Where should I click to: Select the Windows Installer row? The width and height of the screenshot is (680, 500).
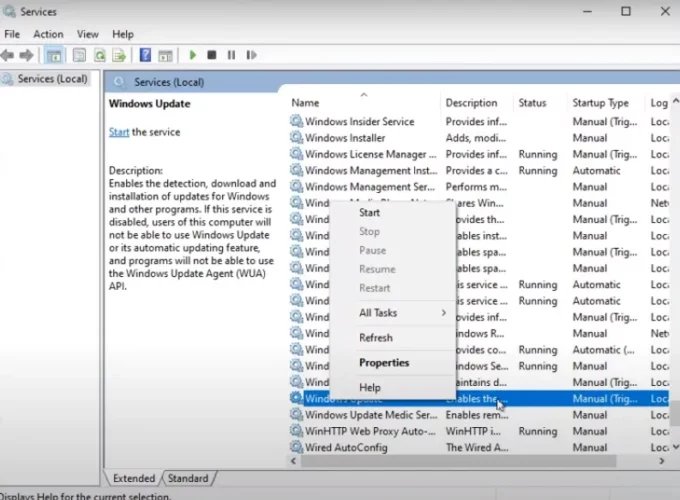(x=479, y=138)
